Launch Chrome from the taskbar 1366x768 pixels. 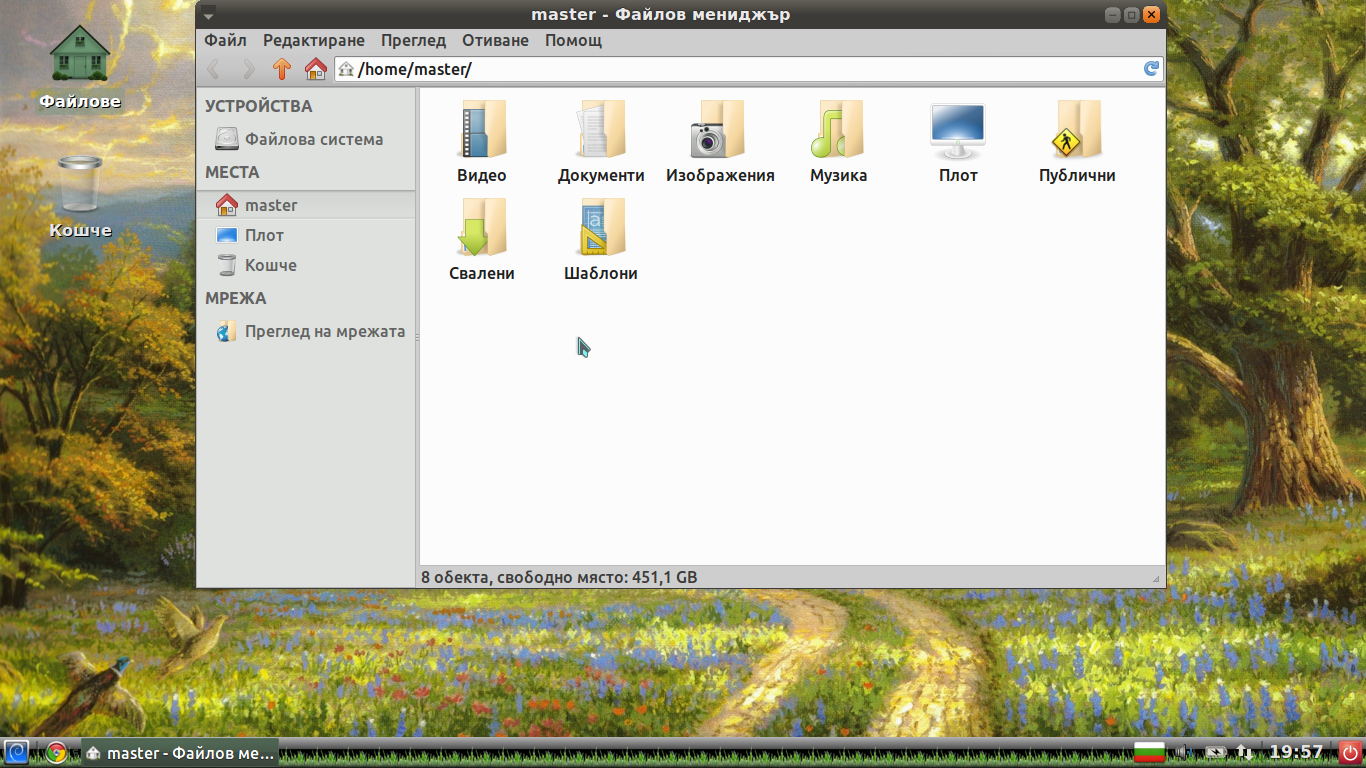[x=56, y=752]
